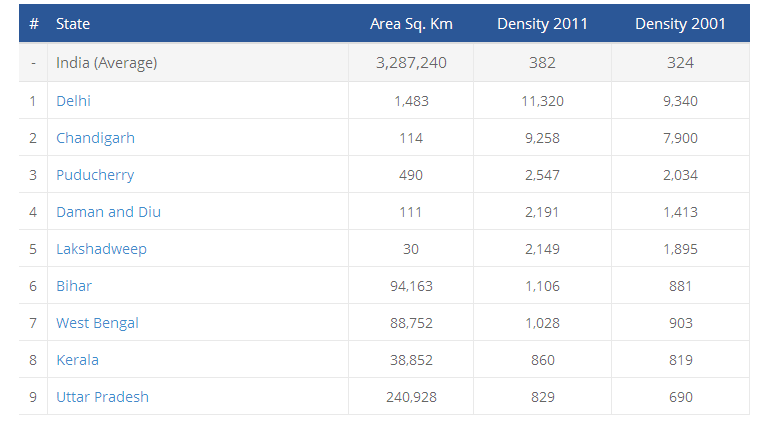Click the Density 2011 column header
This screenshot has height=433, width=761.
(542, 24)
